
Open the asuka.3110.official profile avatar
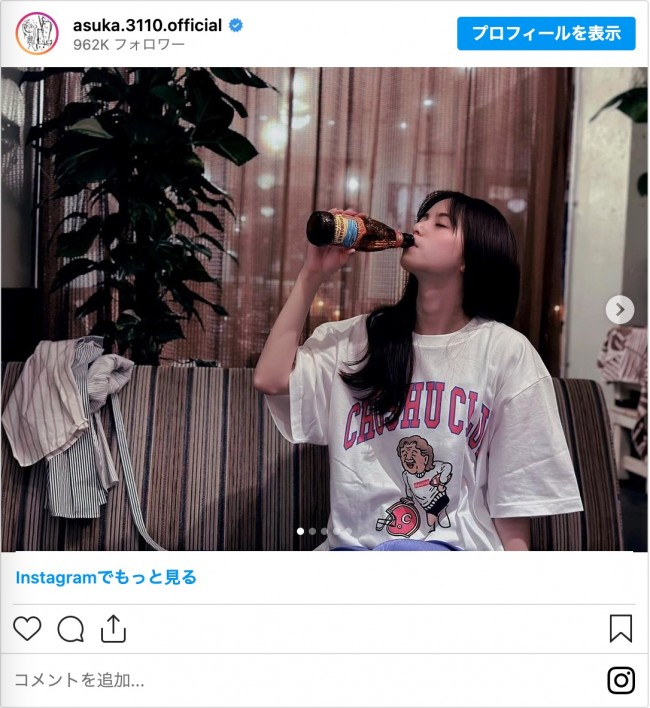pos(37,33)
